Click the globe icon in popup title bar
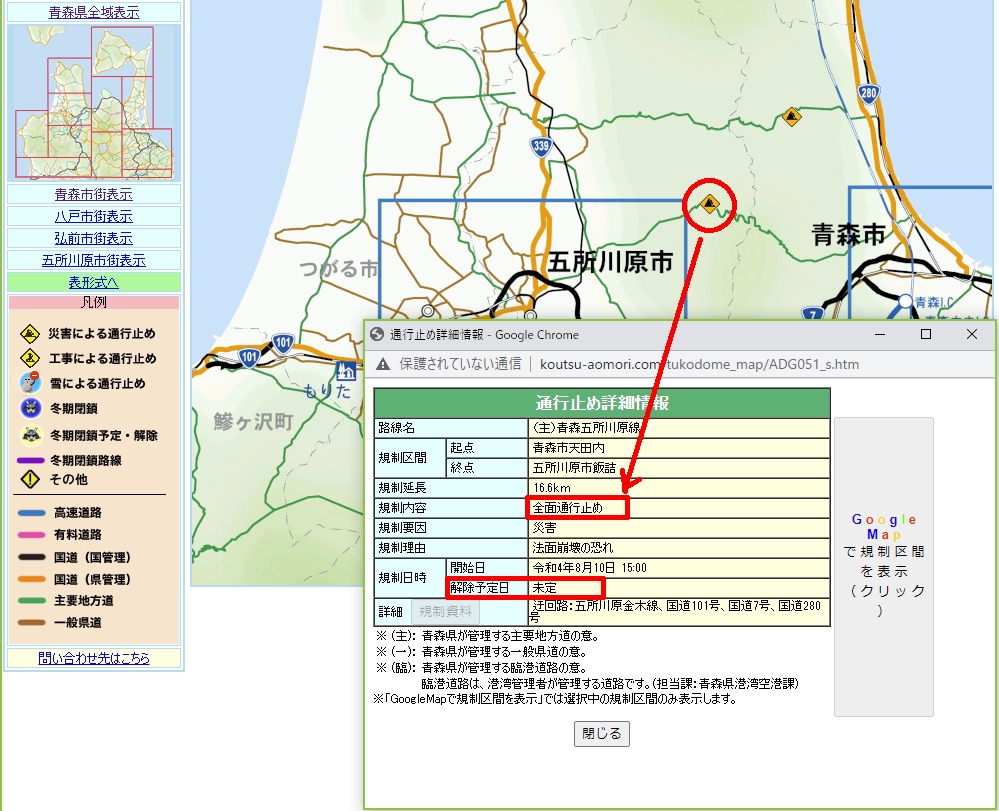The height and width of the screenshot is (811, 999). [377, 334]
